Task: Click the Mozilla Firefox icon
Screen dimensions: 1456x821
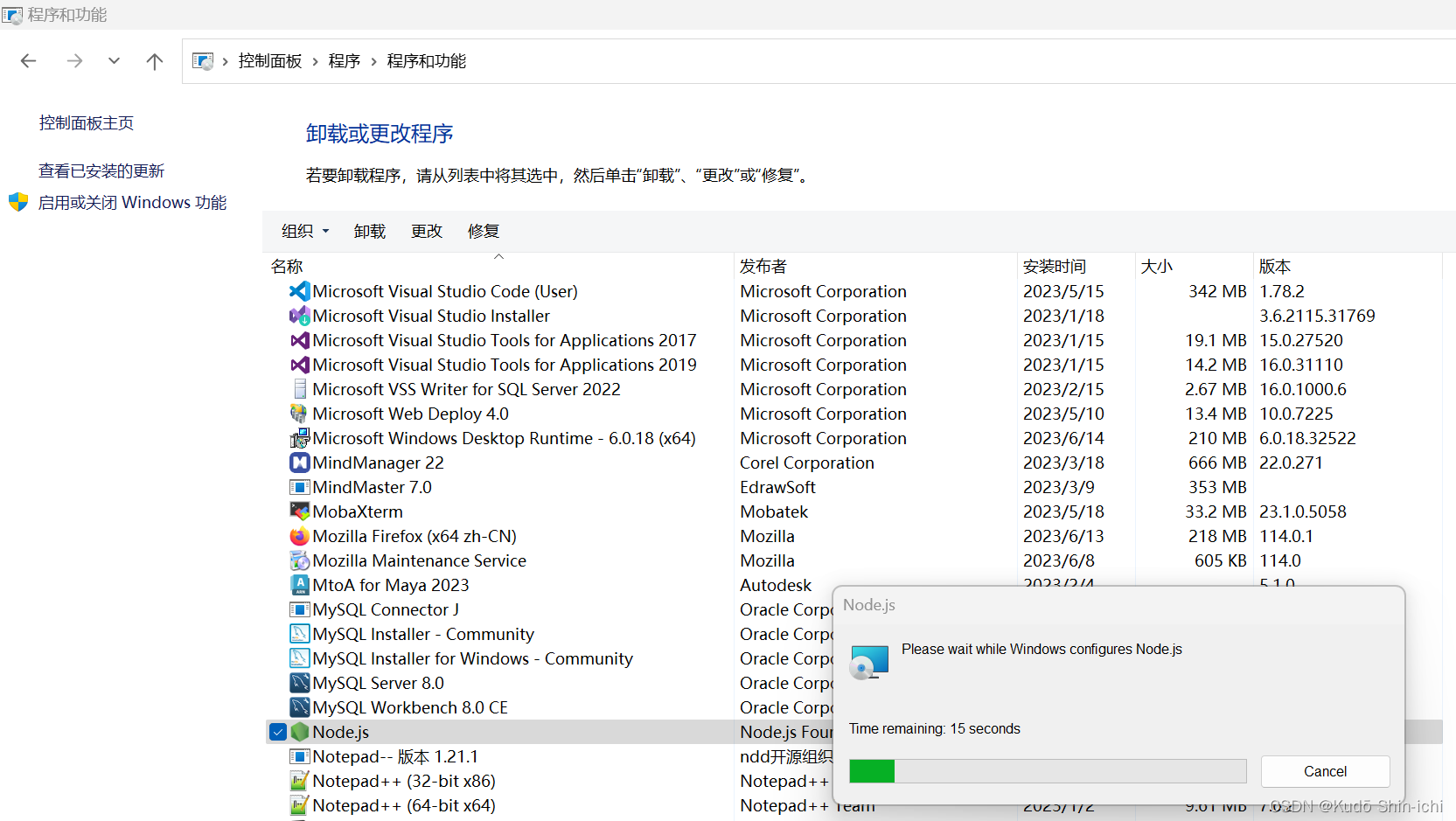Action: click(x=300, y=536)
